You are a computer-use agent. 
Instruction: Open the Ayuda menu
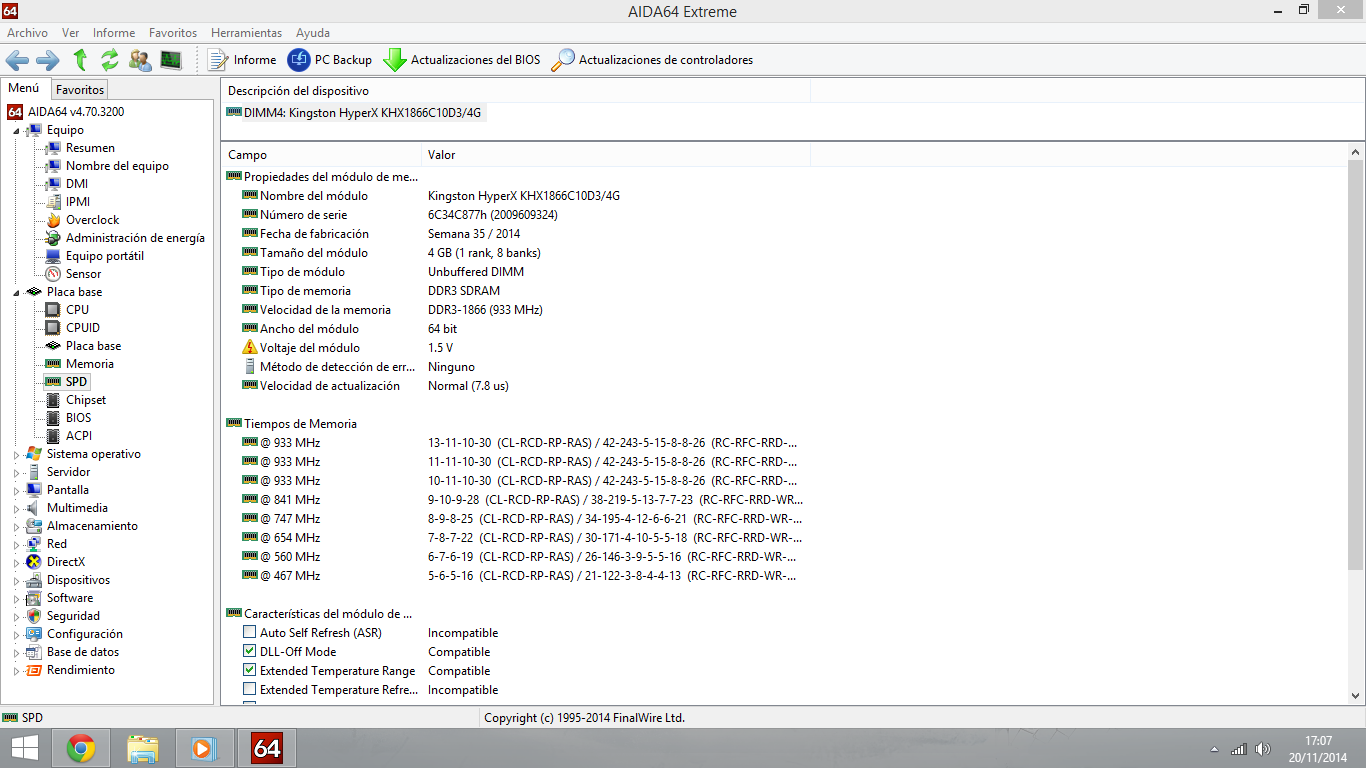pyautogui.click(x=313, y=33)
